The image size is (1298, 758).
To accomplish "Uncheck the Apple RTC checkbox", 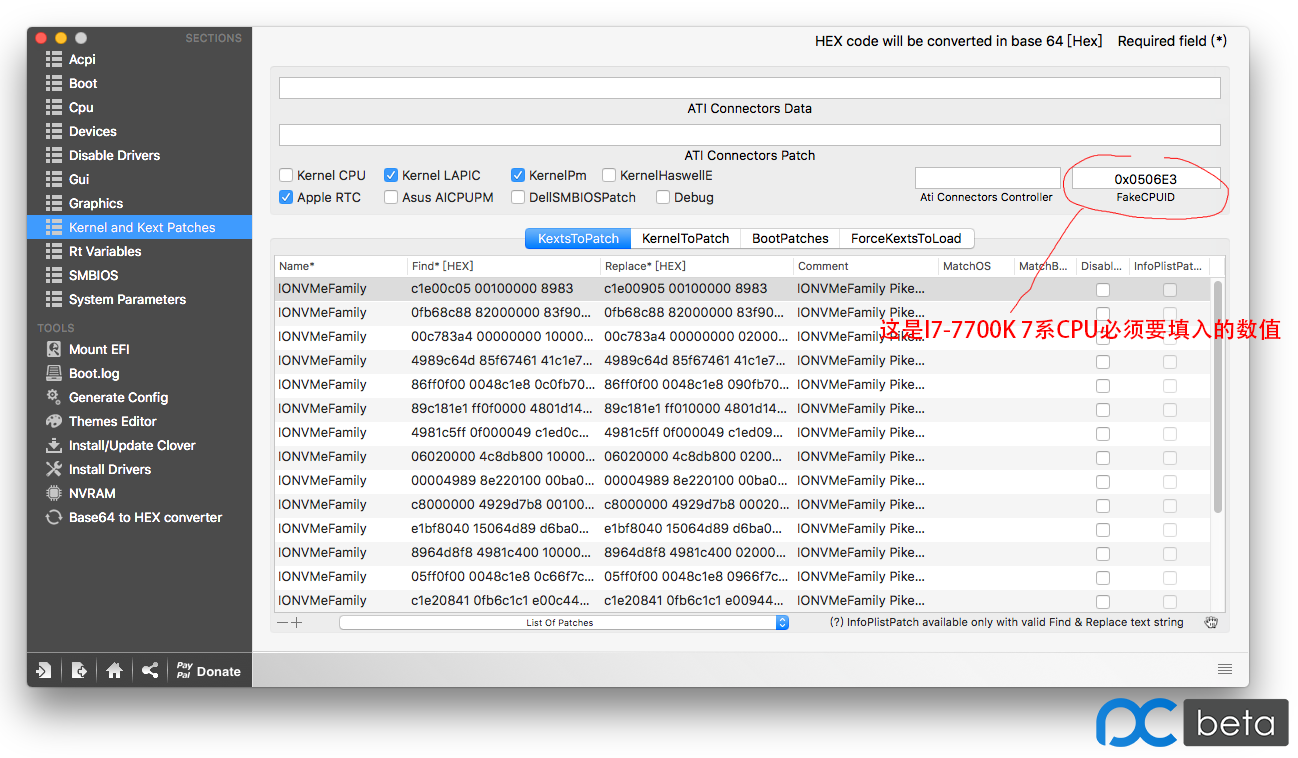I will click(286, 197).
